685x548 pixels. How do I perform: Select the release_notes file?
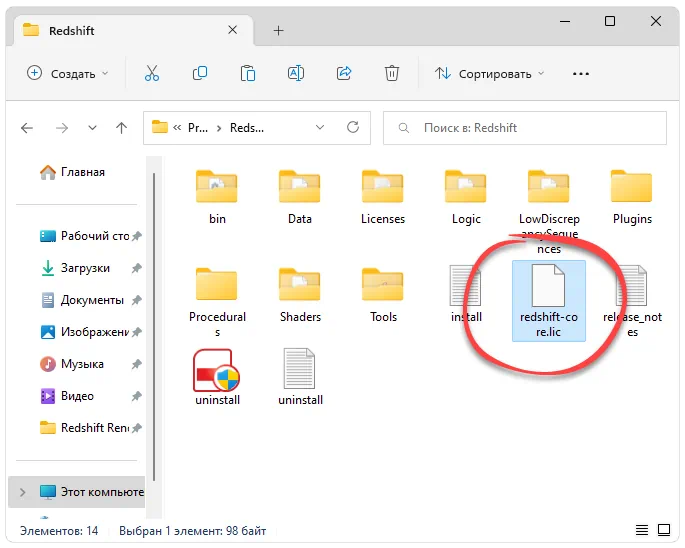tap(632, 302)
